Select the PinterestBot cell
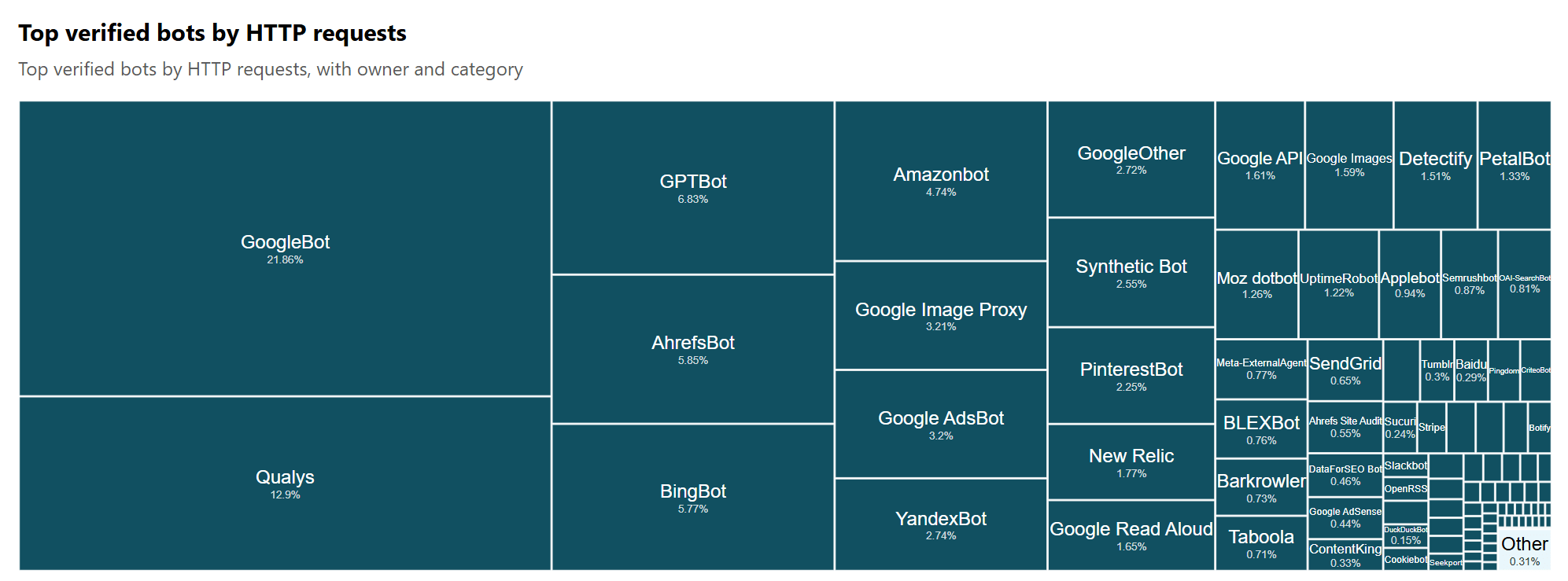The height and width of the screenshot is (581, 1568). tap(1131, 376)
